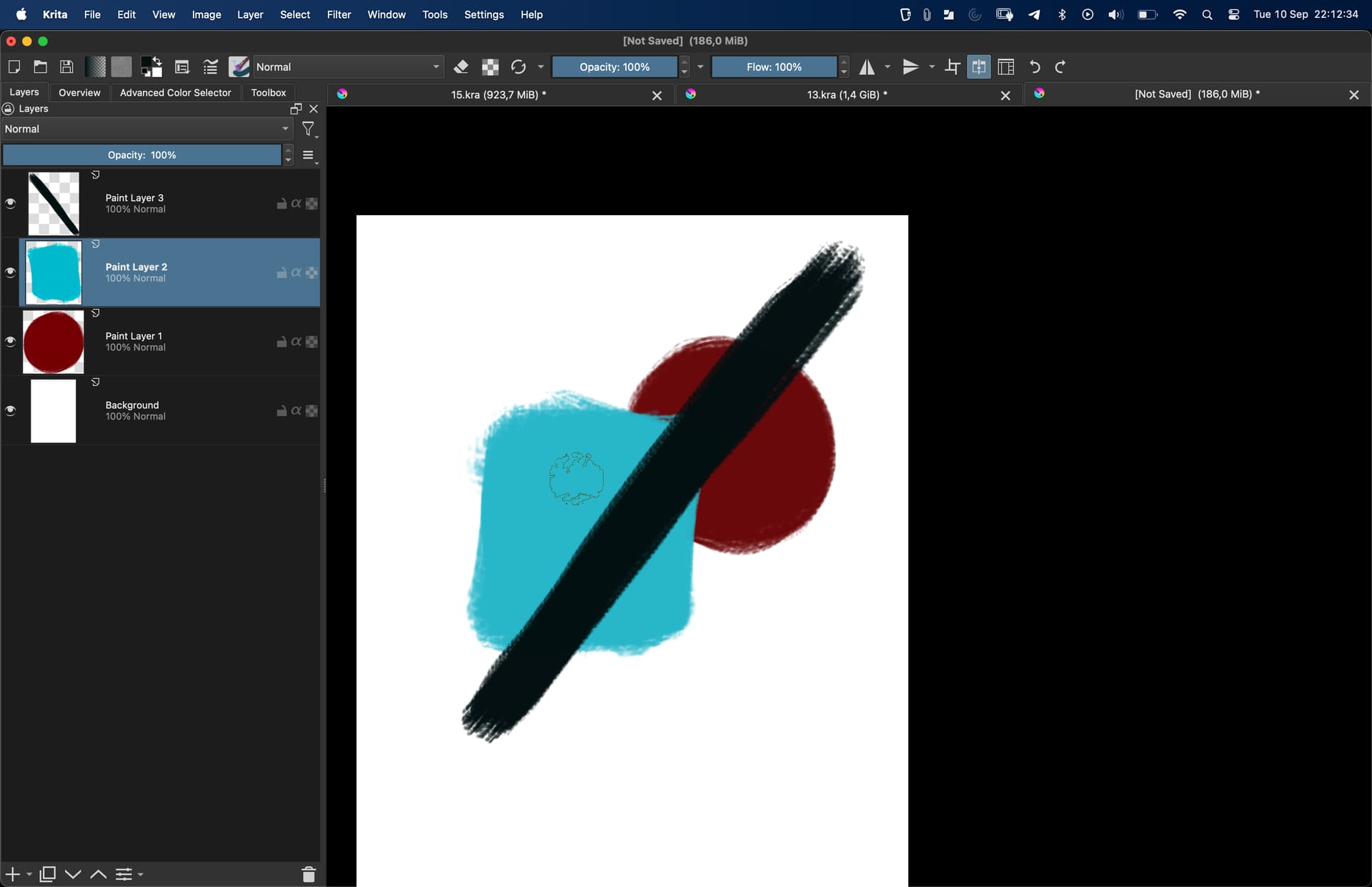Toggle visibility of Background layer
Viewport: 1372px width, 887px height.
(10, 411)
